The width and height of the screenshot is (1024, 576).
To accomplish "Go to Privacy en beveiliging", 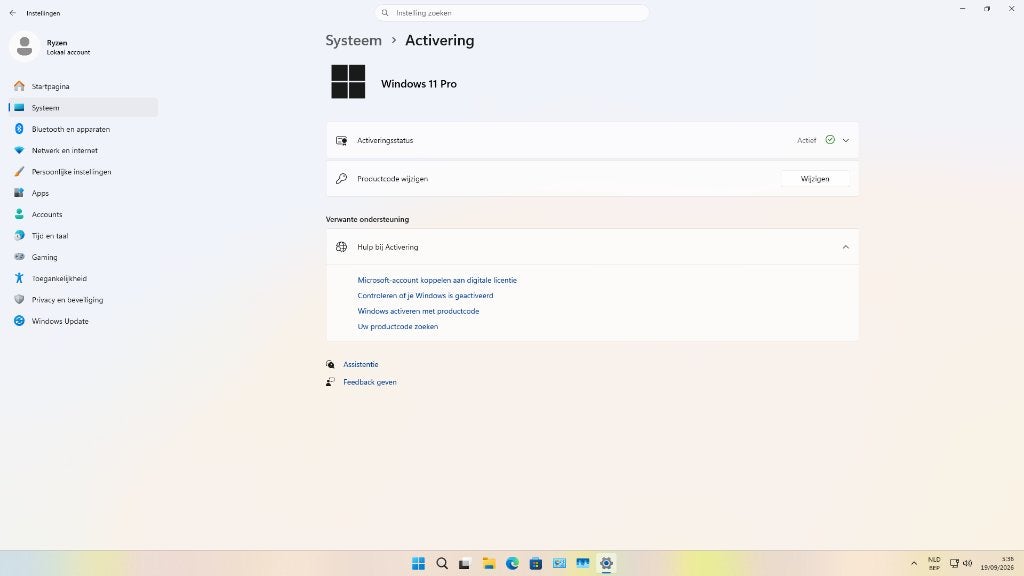I will point(83,300).
